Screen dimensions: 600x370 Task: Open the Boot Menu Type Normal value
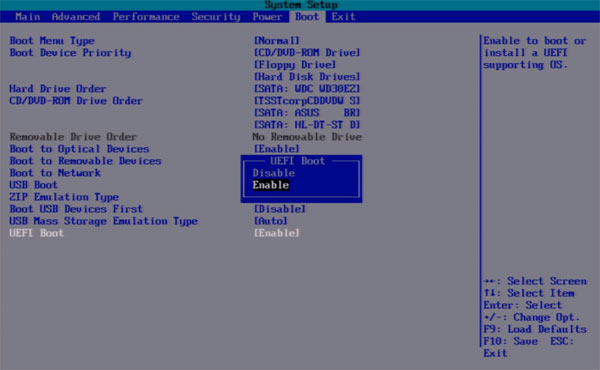pos(277,41)
